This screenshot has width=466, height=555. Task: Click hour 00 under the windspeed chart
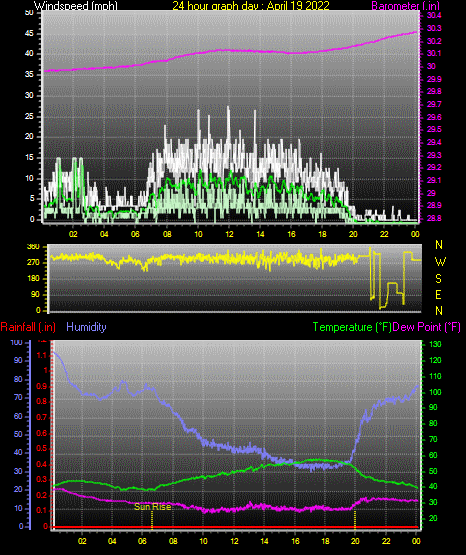(x=415, y=234)
